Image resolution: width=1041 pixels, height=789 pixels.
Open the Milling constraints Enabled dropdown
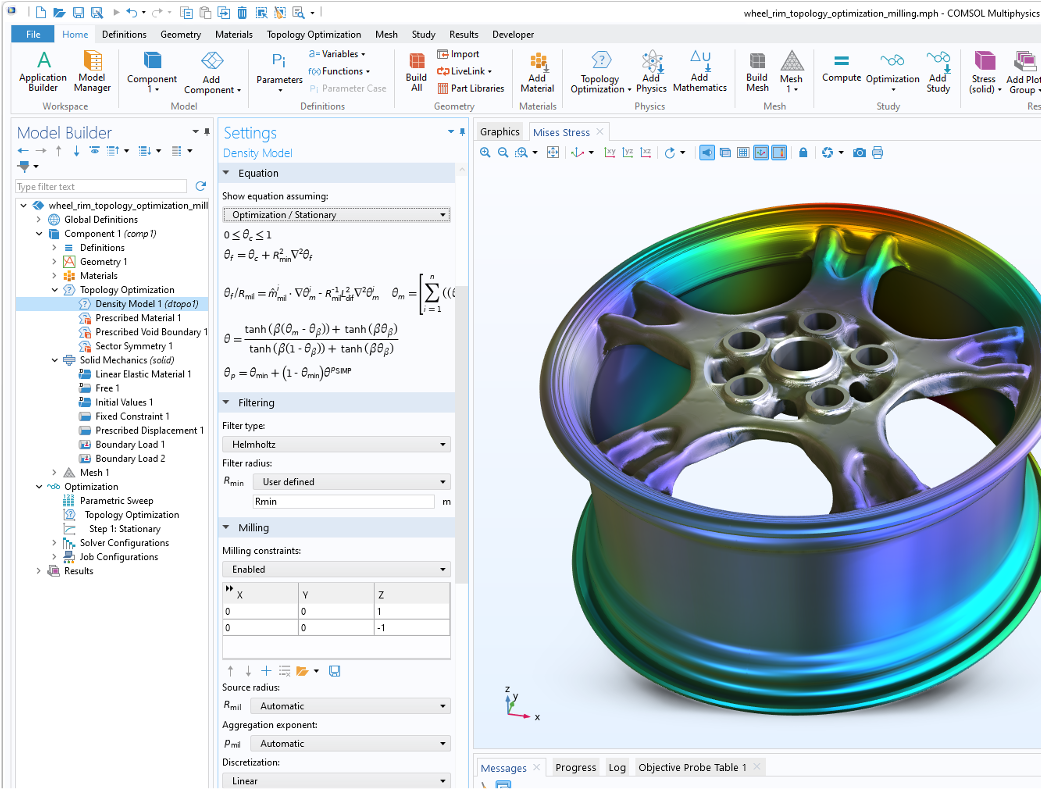(x=335, y=569)
